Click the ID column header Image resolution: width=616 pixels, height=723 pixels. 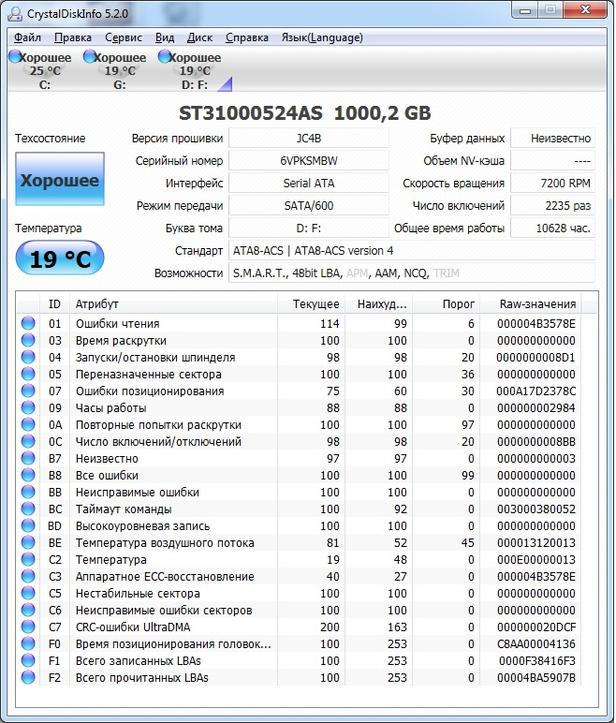click(54, 304)
